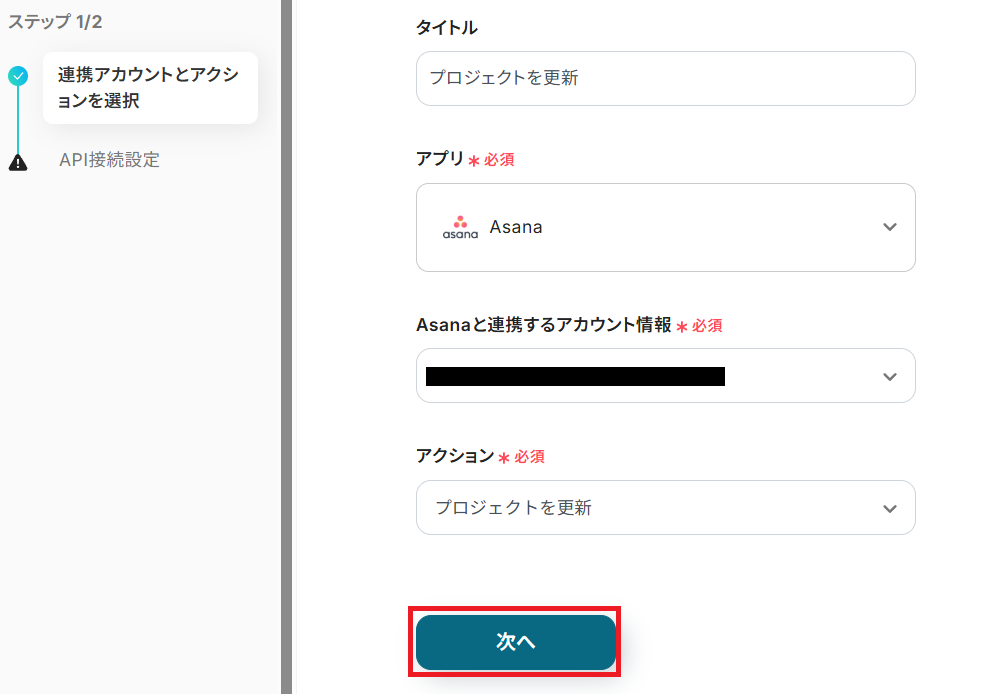Click the Asana logo in the app field
This screenshot has height=694, width=1007.
tap(460, 227)
